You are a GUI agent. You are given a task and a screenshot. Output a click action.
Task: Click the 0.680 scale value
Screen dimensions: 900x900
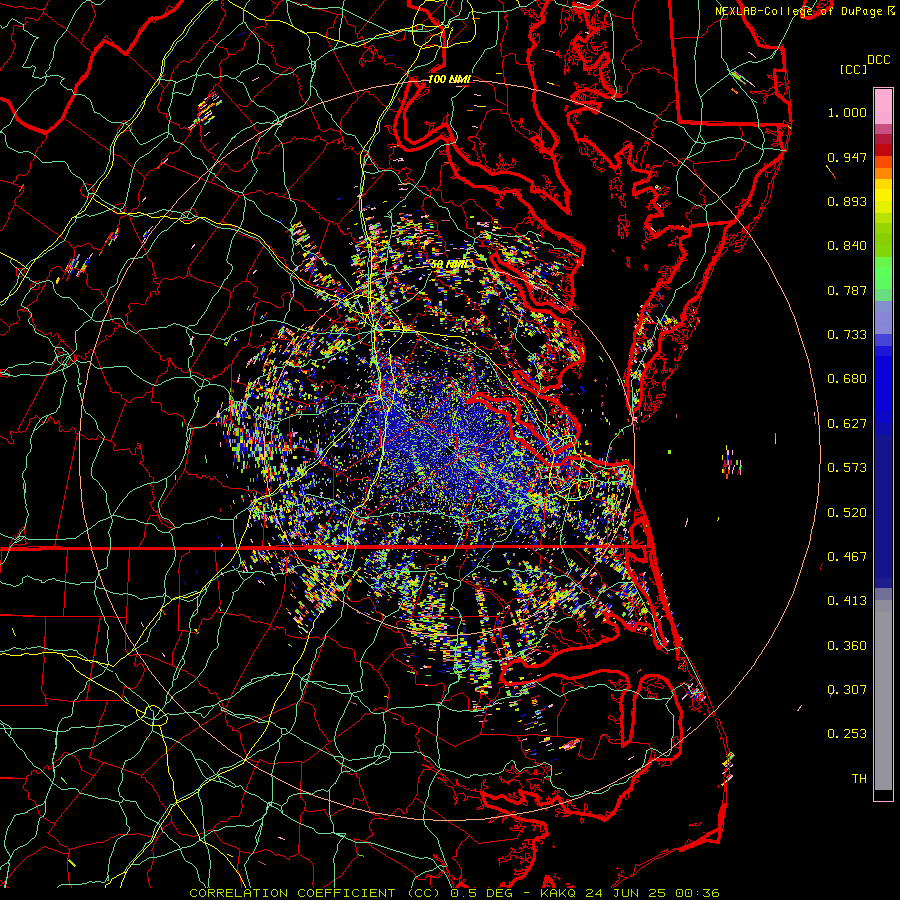[x=847, y=379]
